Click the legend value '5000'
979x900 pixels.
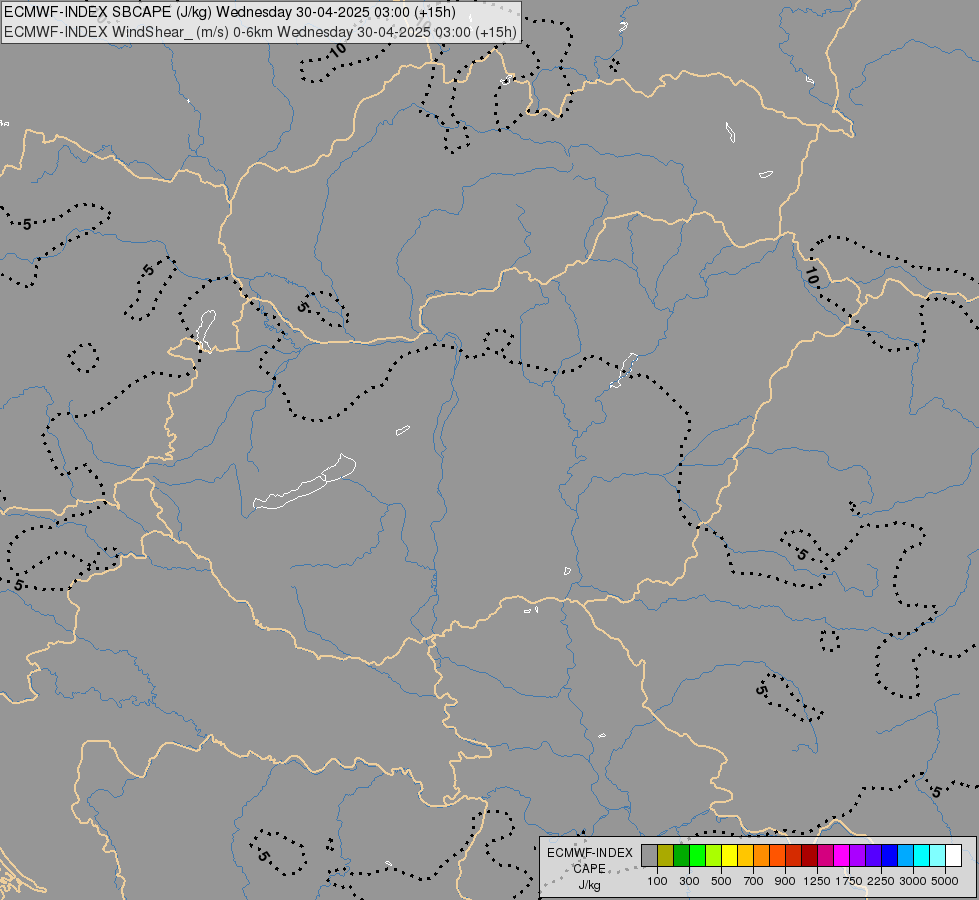click(945, 881)
